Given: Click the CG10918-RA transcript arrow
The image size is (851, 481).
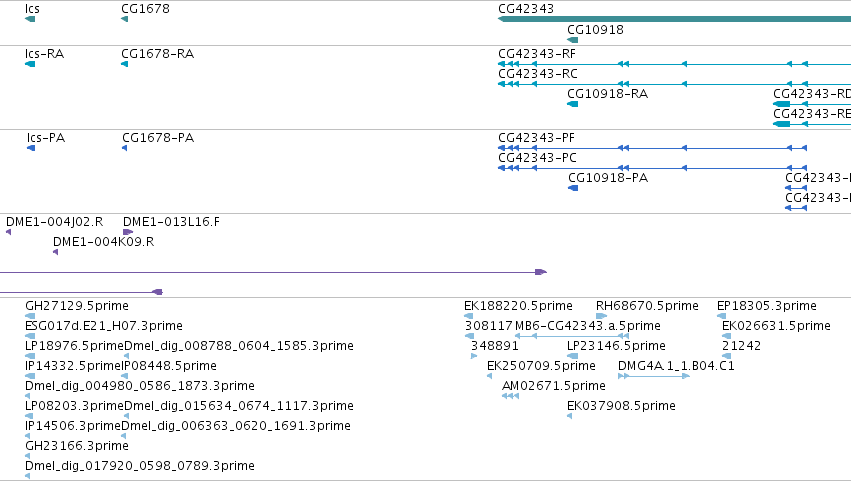Looking at the screenshot, I should click(572, 104).
